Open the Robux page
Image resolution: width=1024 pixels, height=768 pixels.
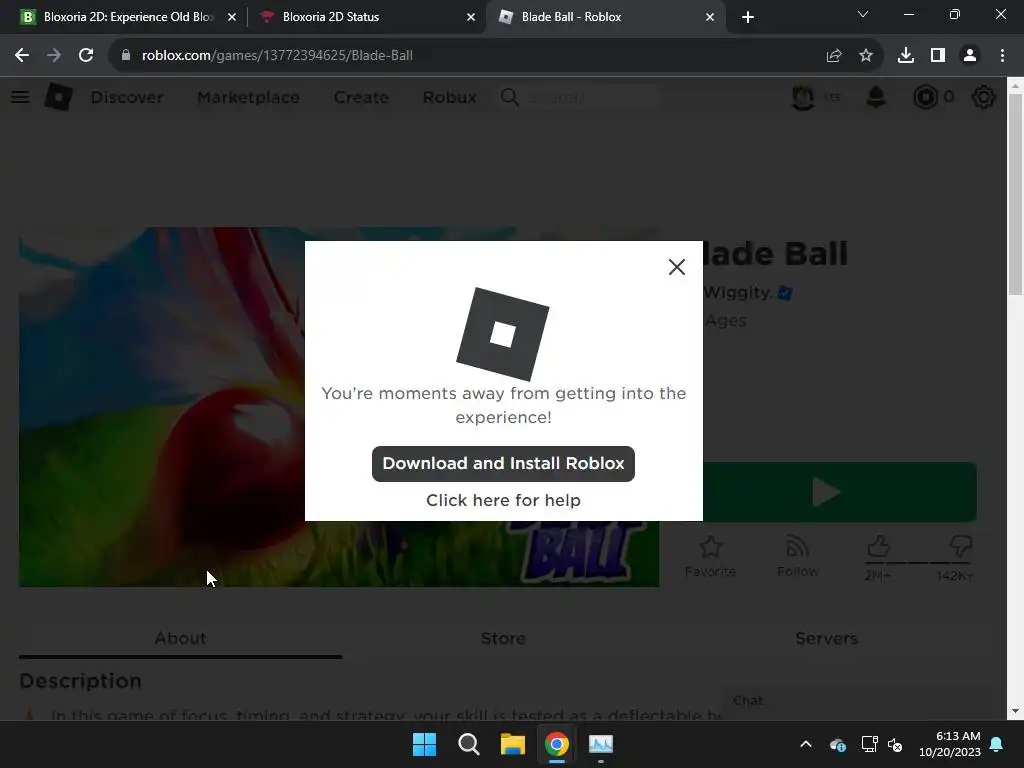click(x=449, y=97)
